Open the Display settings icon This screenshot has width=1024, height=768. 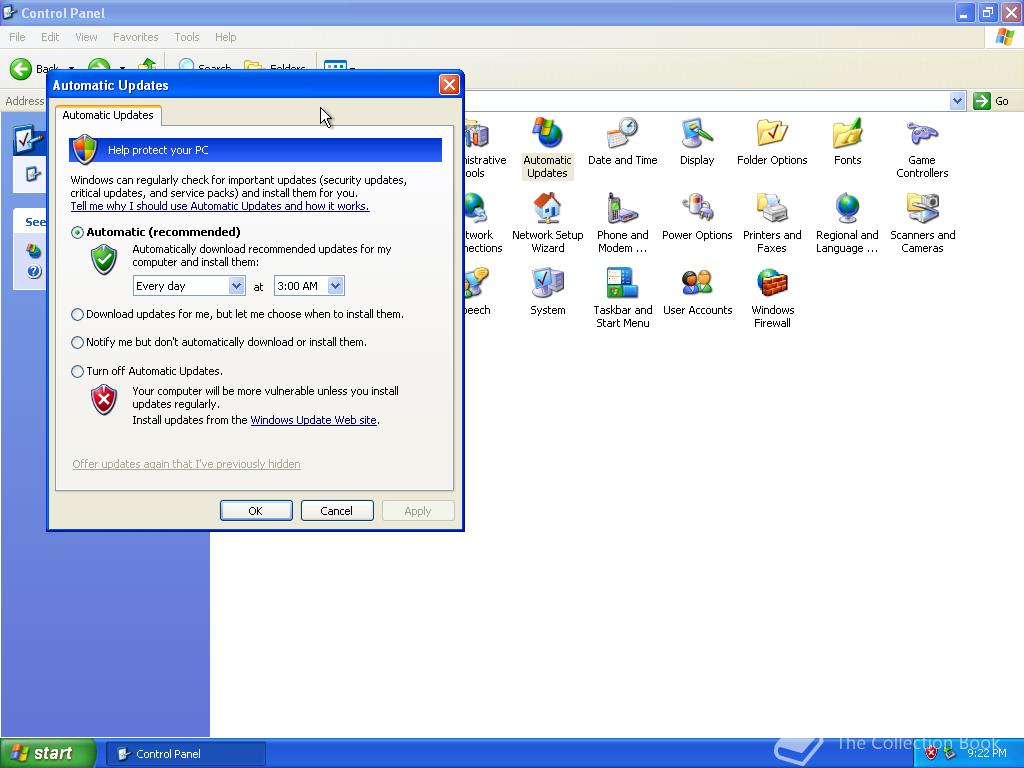(x=697, y=142)
